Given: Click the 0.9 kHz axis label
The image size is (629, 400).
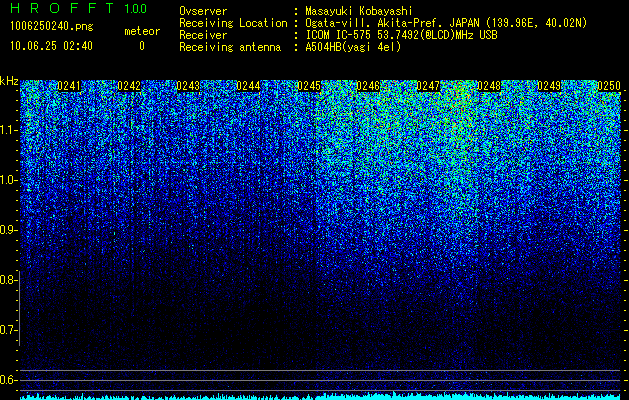Looking at the screenshot, I should point(8,230).
